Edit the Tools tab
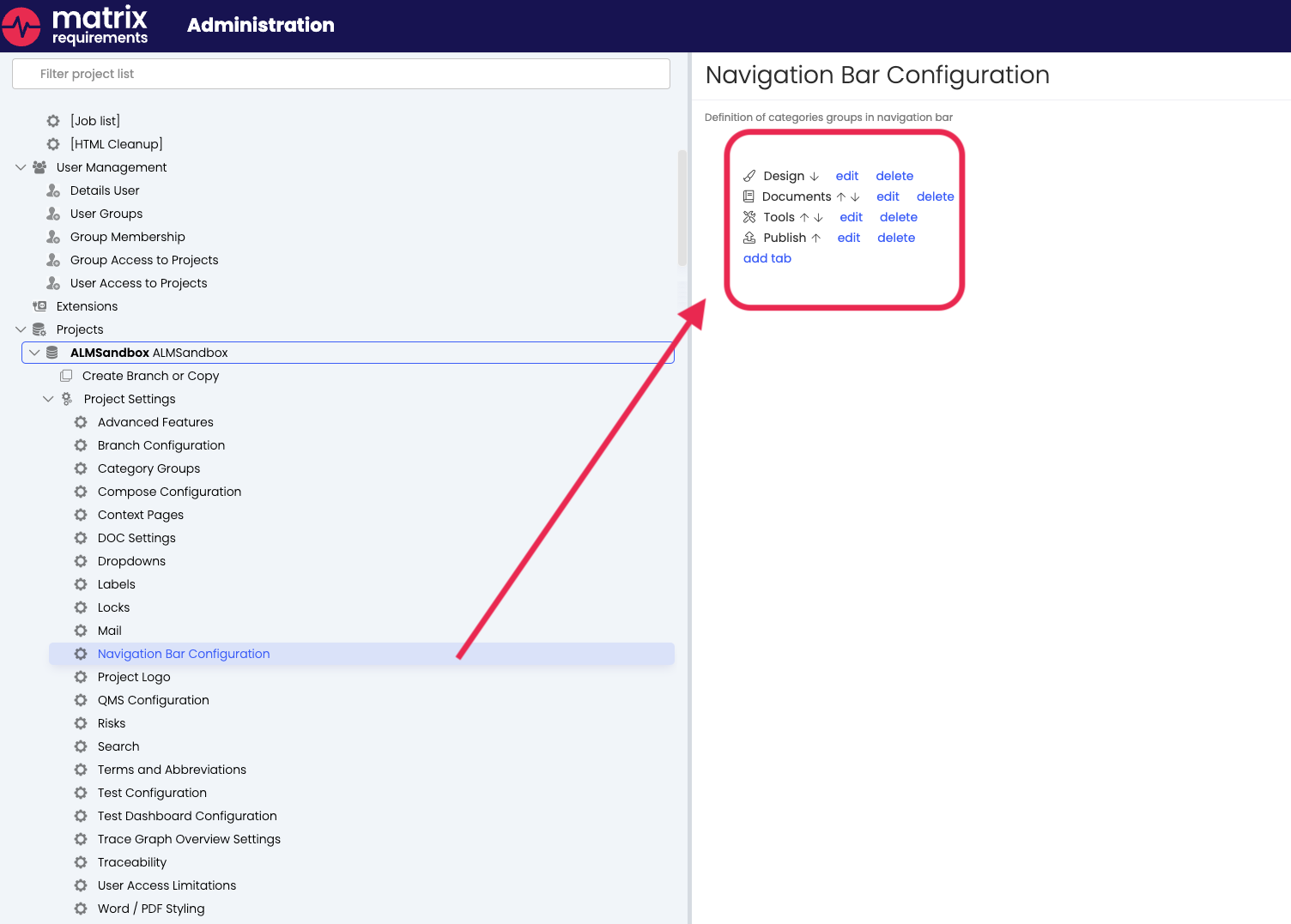 [x=851, y=217]
